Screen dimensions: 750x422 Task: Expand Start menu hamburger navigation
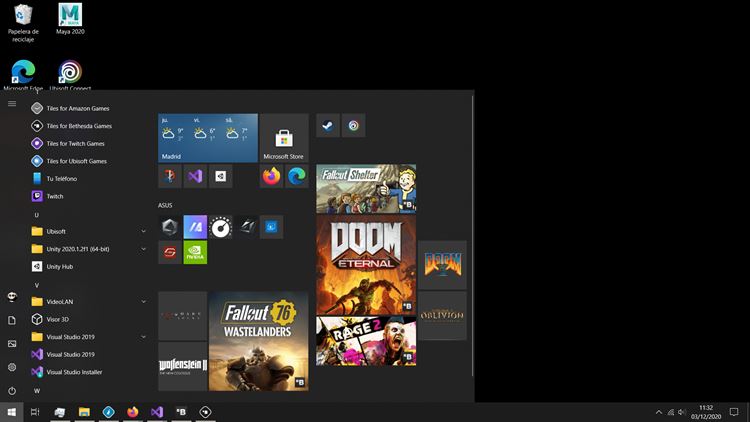click(x=12, y=103)
